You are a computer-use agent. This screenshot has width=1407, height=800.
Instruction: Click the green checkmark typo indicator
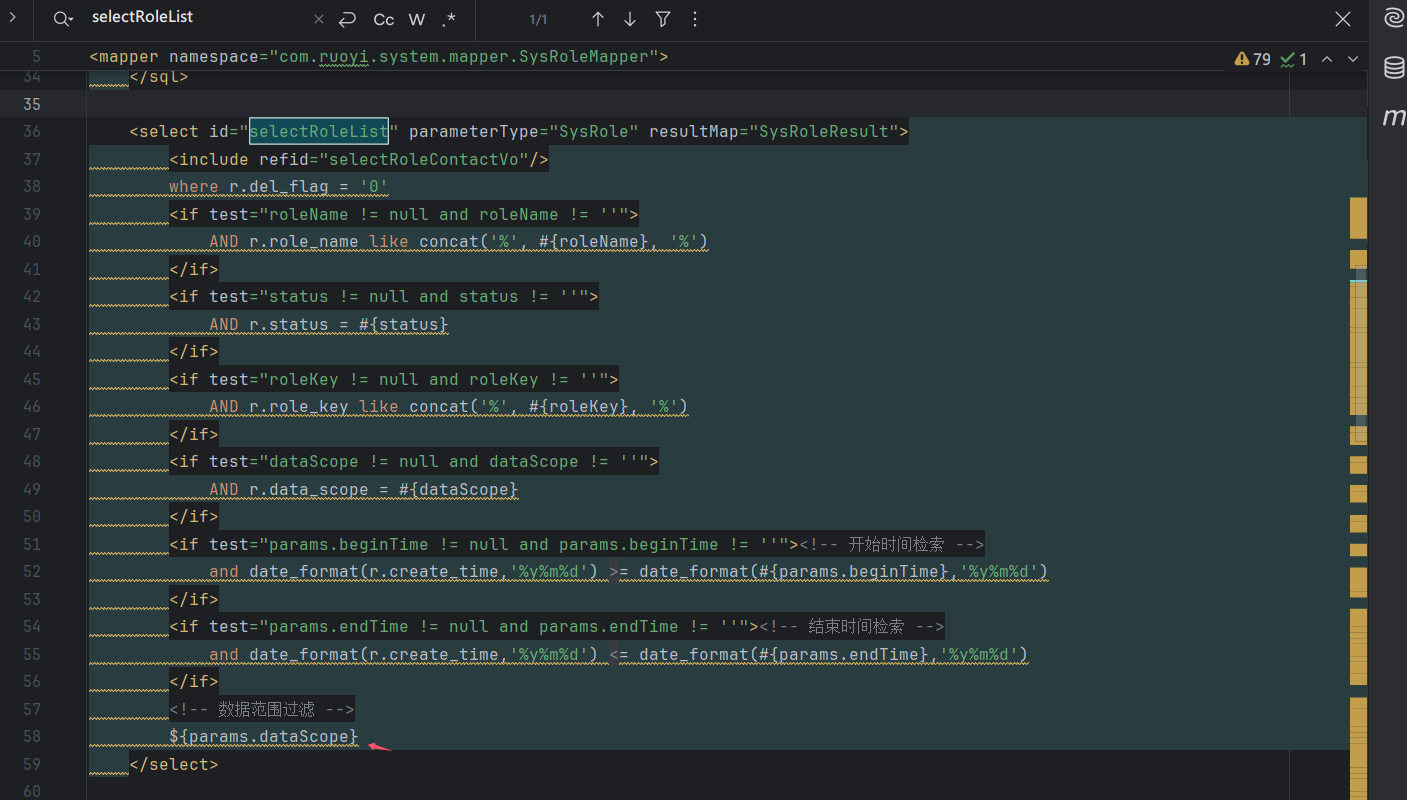(1294, 59)
